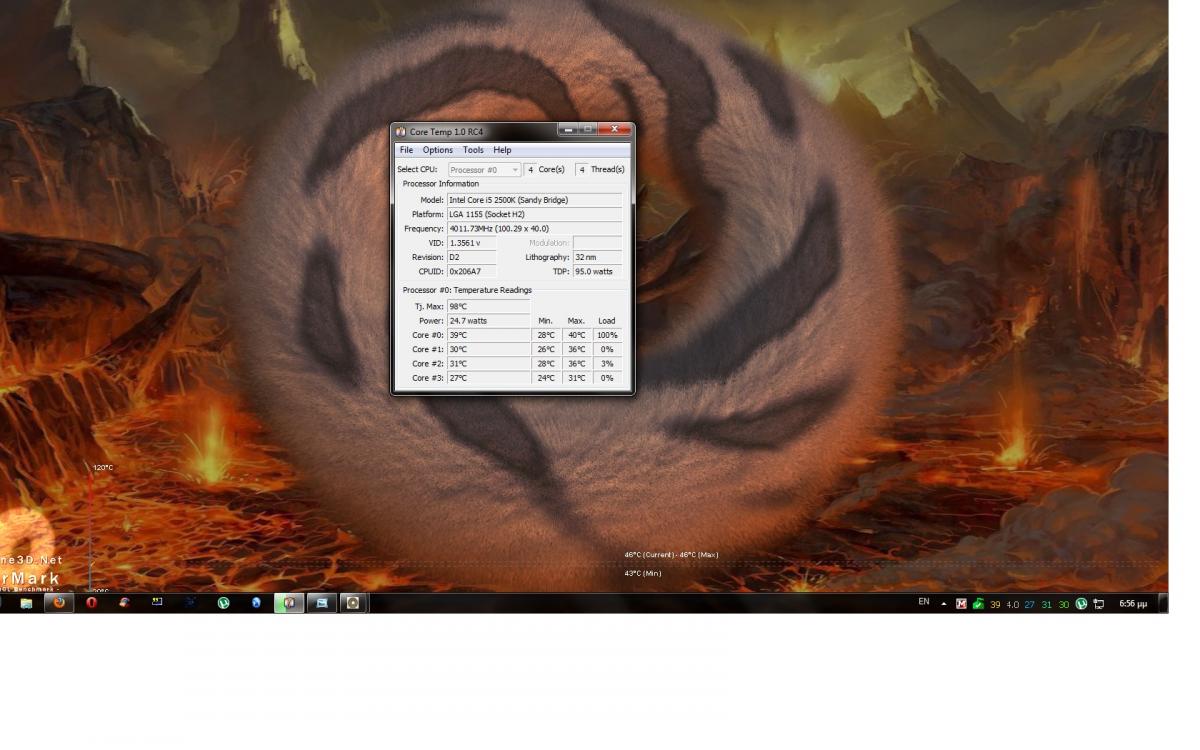Viewport: 1200px width, 750px height.
Task: Open the Help menu in Core Temp
Action: [x=502, y=150]
